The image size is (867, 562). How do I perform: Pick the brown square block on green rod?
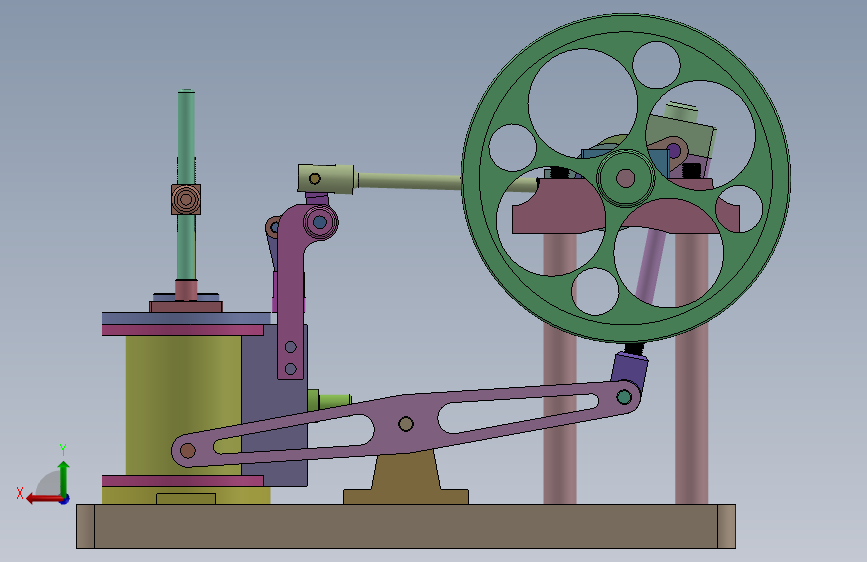(x=186, y=199)
